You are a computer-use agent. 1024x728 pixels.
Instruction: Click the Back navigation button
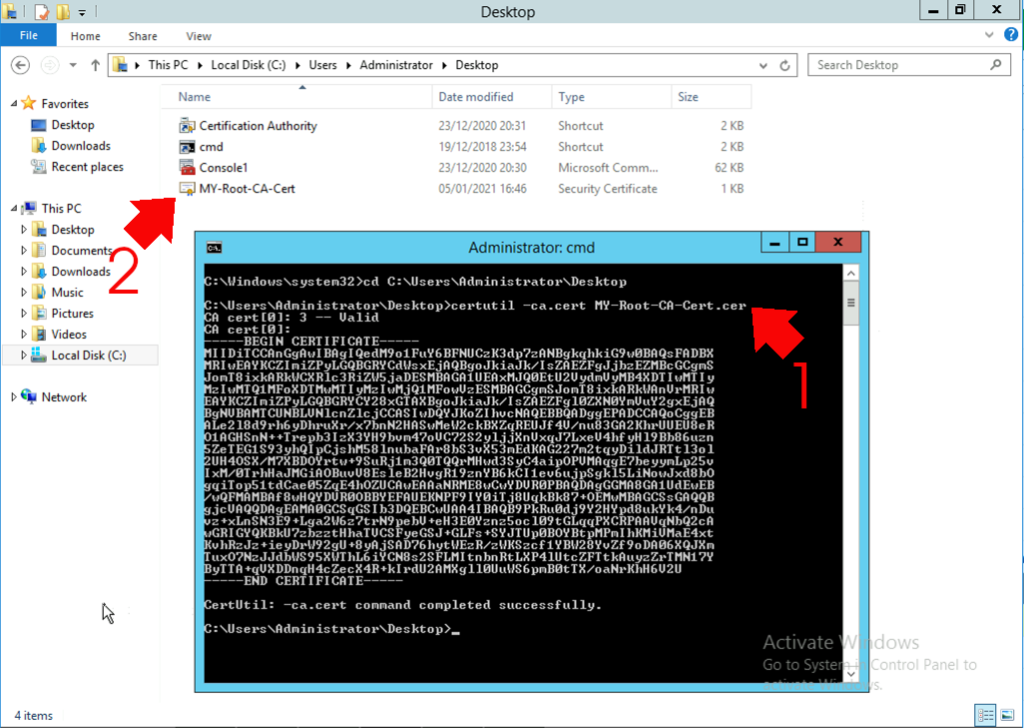20,64
